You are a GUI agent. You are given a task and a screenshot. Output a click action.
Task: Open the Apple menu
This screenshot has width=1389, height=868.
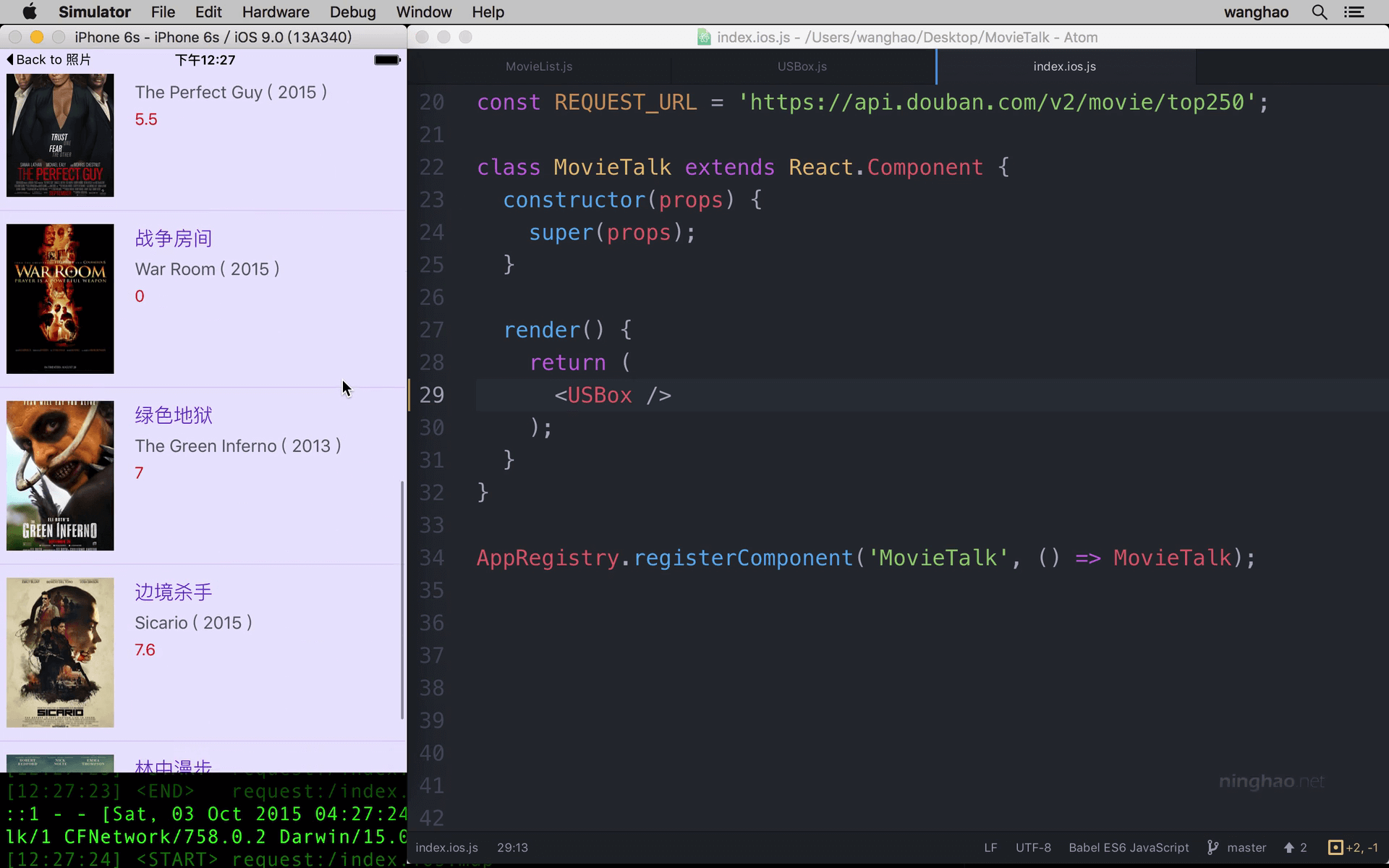pyautogui.click(x=30, y=12)
